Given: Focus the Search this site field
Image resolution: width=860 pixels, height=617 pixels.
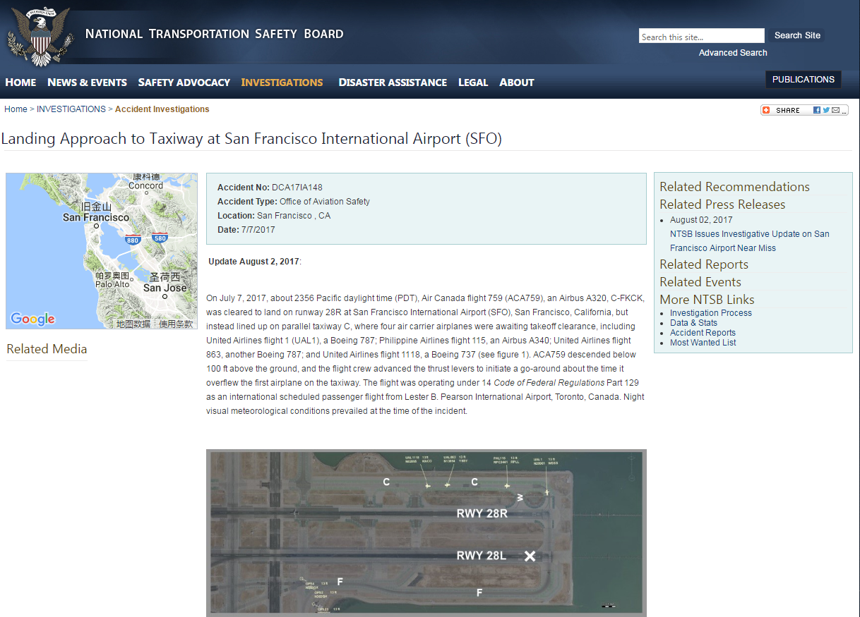Looking at the screenshot, I should click(701, 36).
